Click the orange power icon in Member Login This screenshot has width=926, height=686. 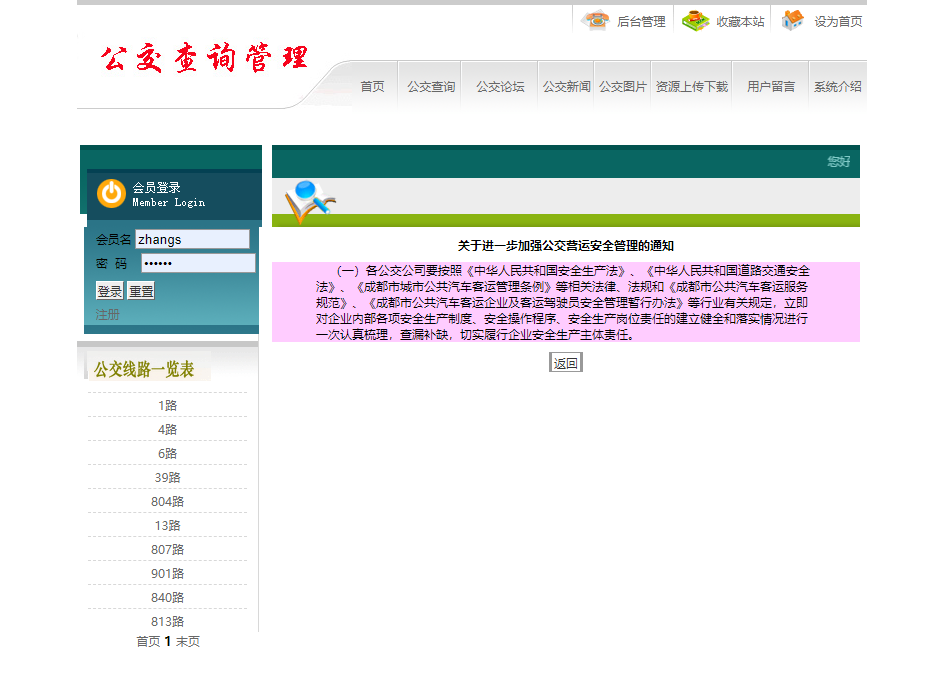[111, 194]
